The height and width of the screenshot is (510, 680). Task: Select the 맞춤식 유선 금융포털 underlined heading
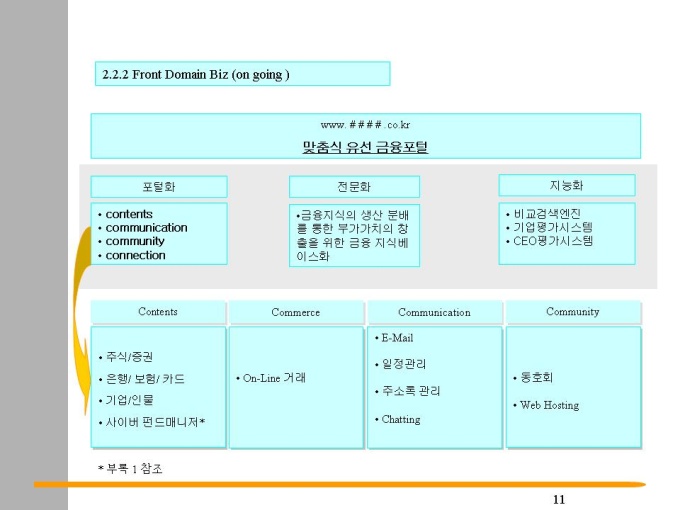coord(365,147)
